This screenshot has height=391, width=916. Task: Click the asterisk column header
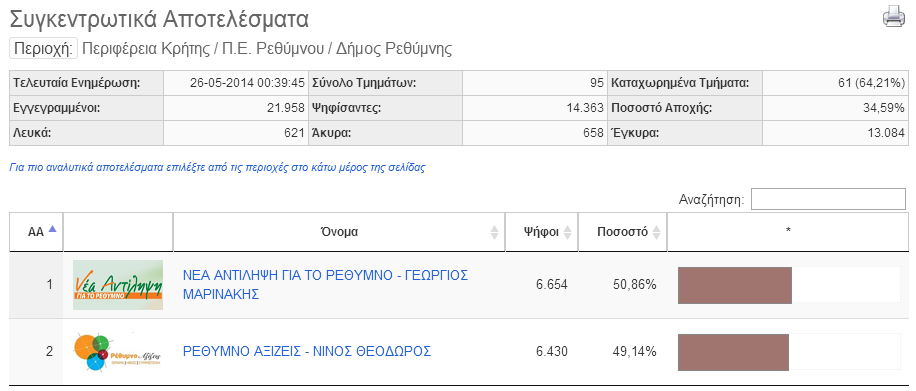788,232
